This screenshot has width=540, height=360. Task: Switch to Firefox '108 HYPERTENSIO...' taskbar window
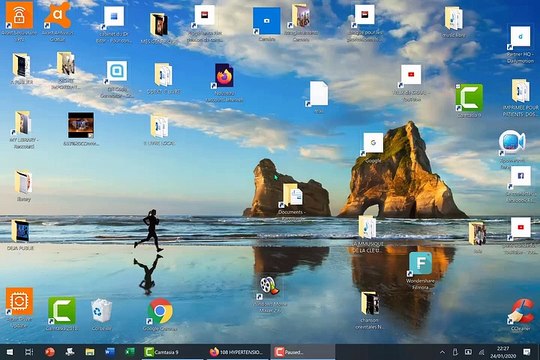click(237, 352)
